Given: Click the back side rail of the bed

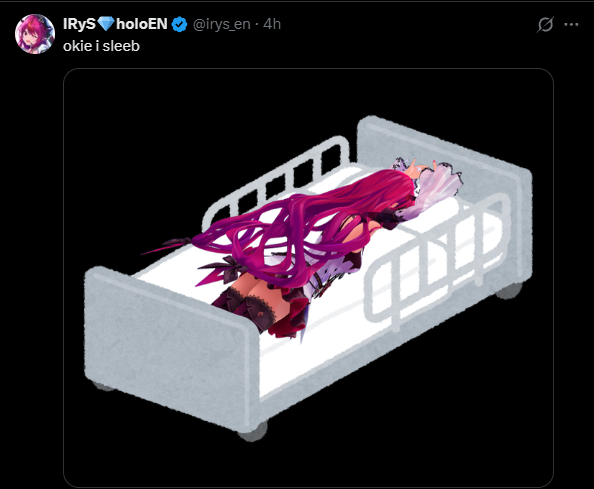Looking at the screenshot, I should 277,182.
